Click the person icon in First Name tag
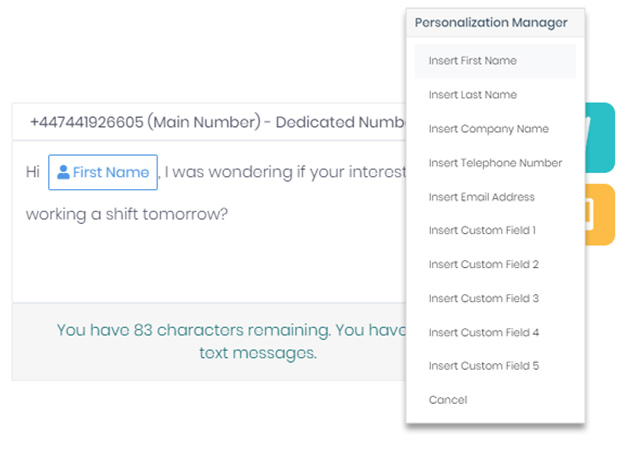The height and width of the screenshot is (462, 632). [x=63, y=172]
